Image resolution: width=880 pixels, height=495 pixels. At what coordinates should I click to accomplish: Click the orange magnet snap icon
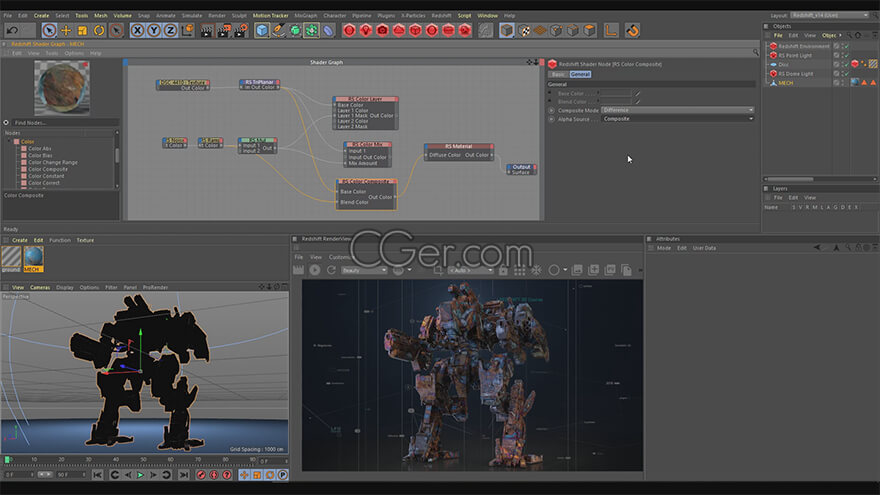632,30
